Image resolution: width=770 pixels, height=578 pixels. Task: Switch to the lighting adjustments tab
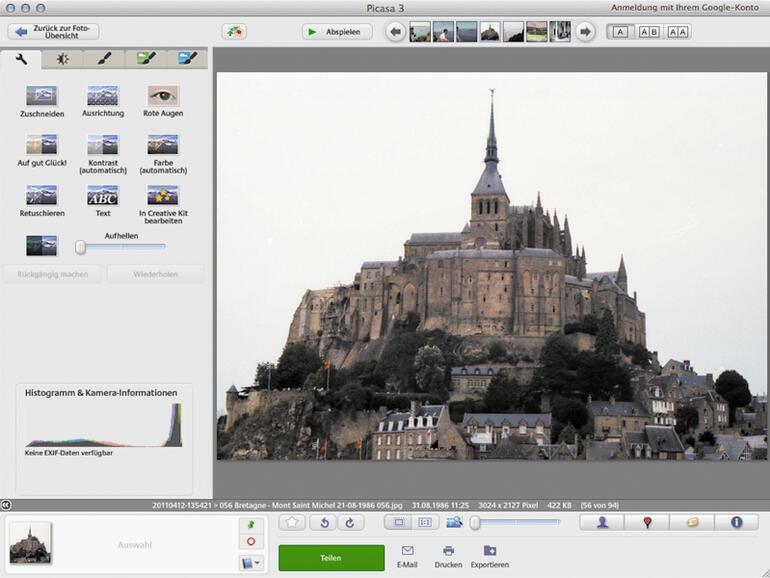[62, 59]
